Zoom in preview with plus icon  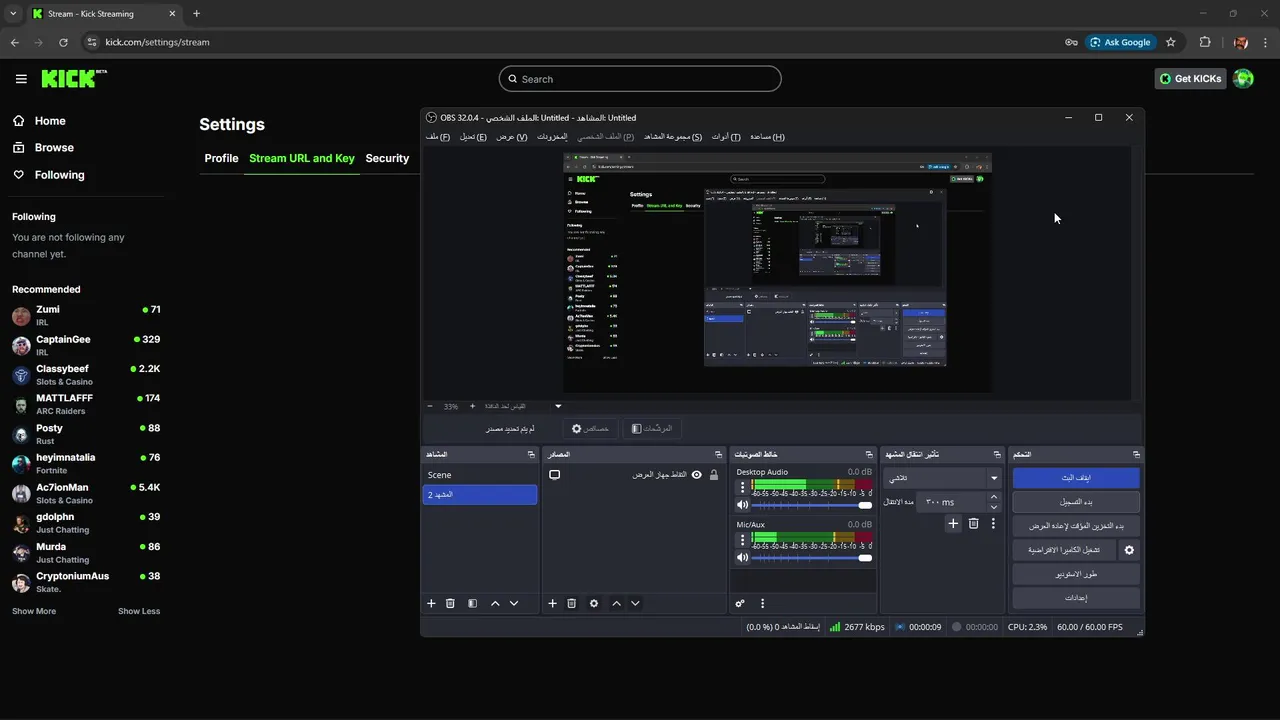point(472,406)
